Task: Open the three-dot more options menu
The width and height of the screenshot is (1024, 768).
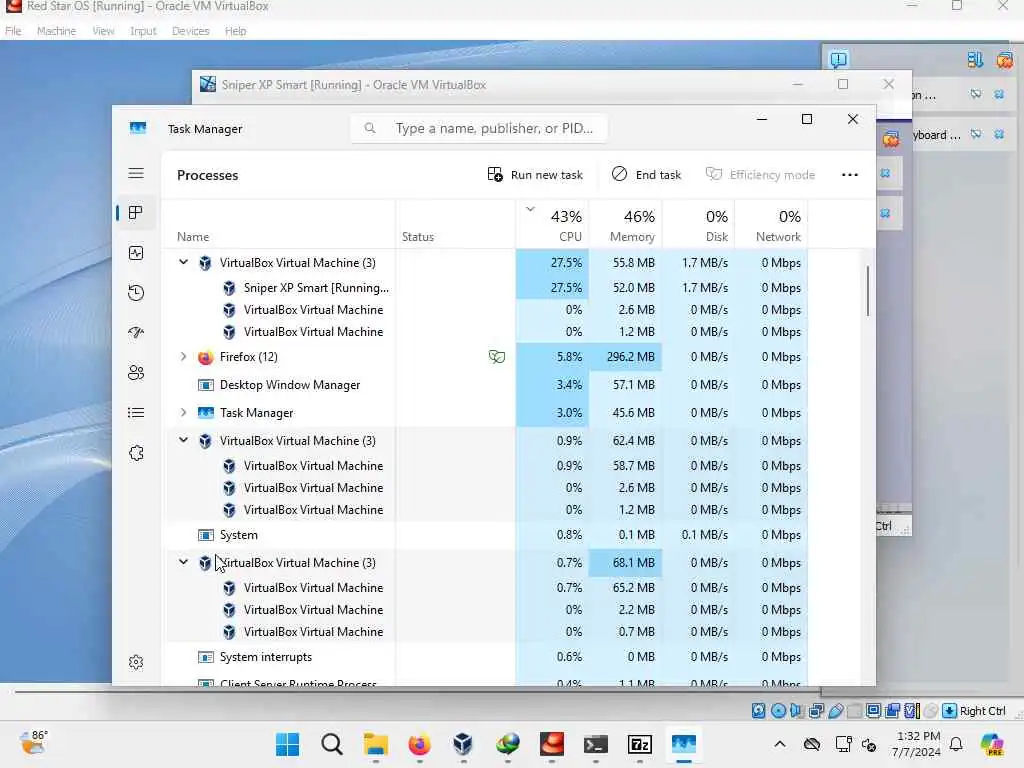Action: tap(850, 174)
